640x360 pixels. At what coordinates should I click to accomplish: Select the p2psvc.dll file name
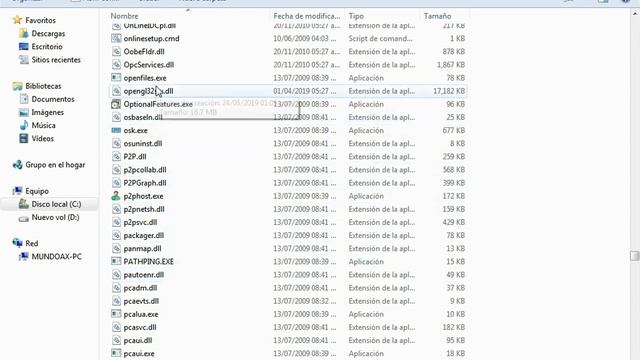[x=140, y=222]
